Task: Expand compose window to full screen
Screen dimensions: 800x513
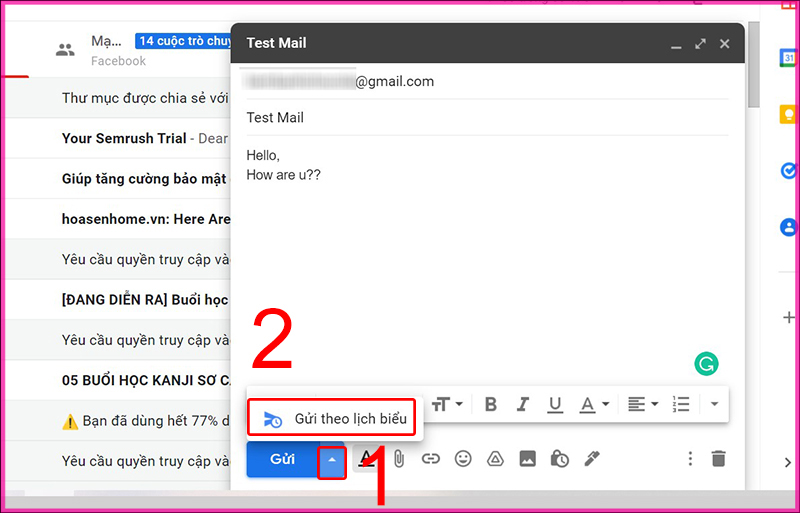Action: [x=701, y=44]
